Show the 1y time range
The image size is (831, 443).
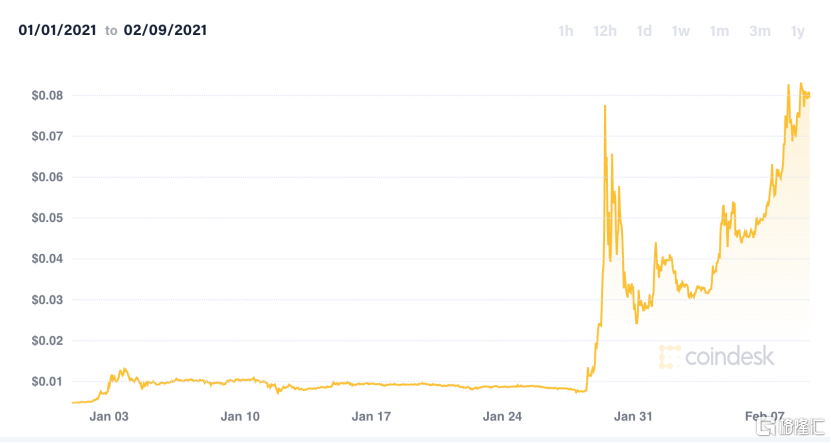pyautogui.click(x=797, y=31)
